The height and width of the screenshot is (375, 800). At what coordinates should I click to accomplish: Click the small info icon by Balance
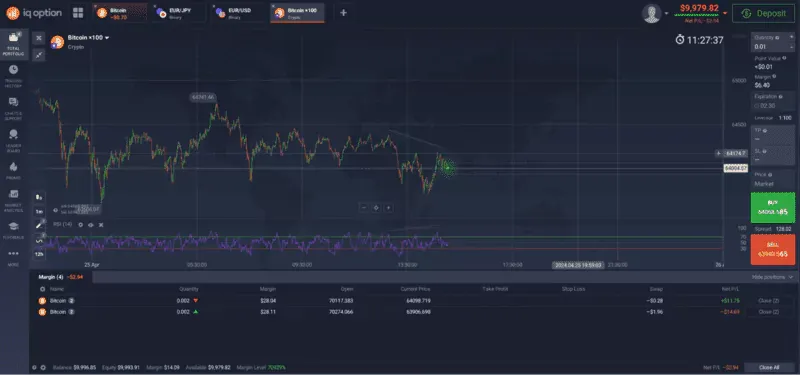(x=35, y=367)
